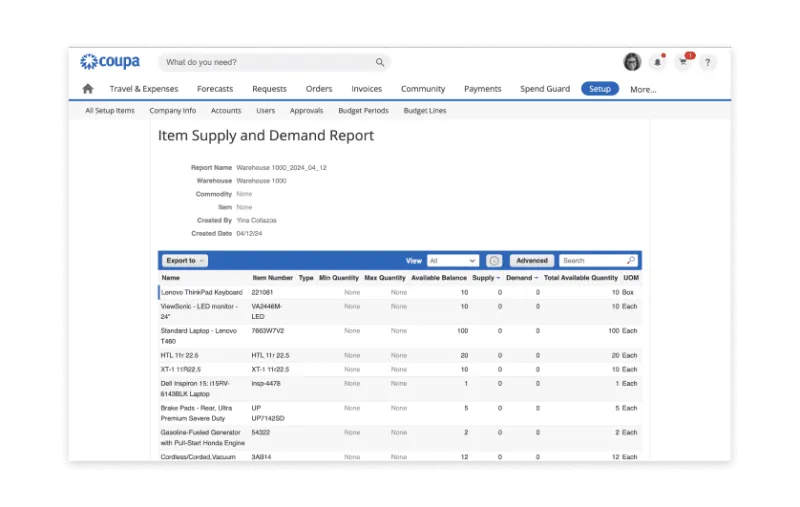Open the Orders tab

pos(319,89)
